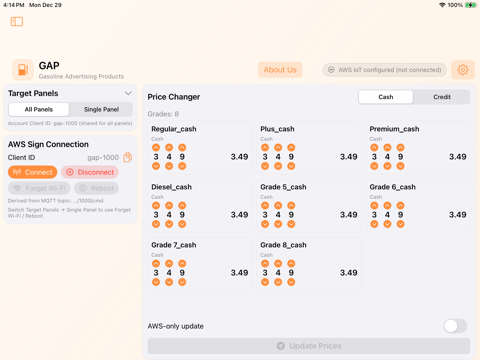This screenshot has height=360, width=480.
Task: Click the Regular_cash 3.49 price total
Action: (x=239, y=157)
